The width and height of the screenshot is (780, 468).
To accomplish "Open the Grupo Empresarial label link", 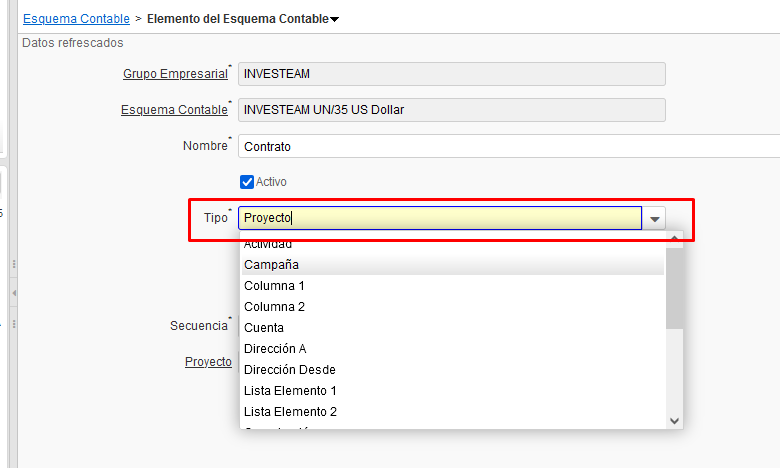I will pyautogui.click(x=175, y=74).
